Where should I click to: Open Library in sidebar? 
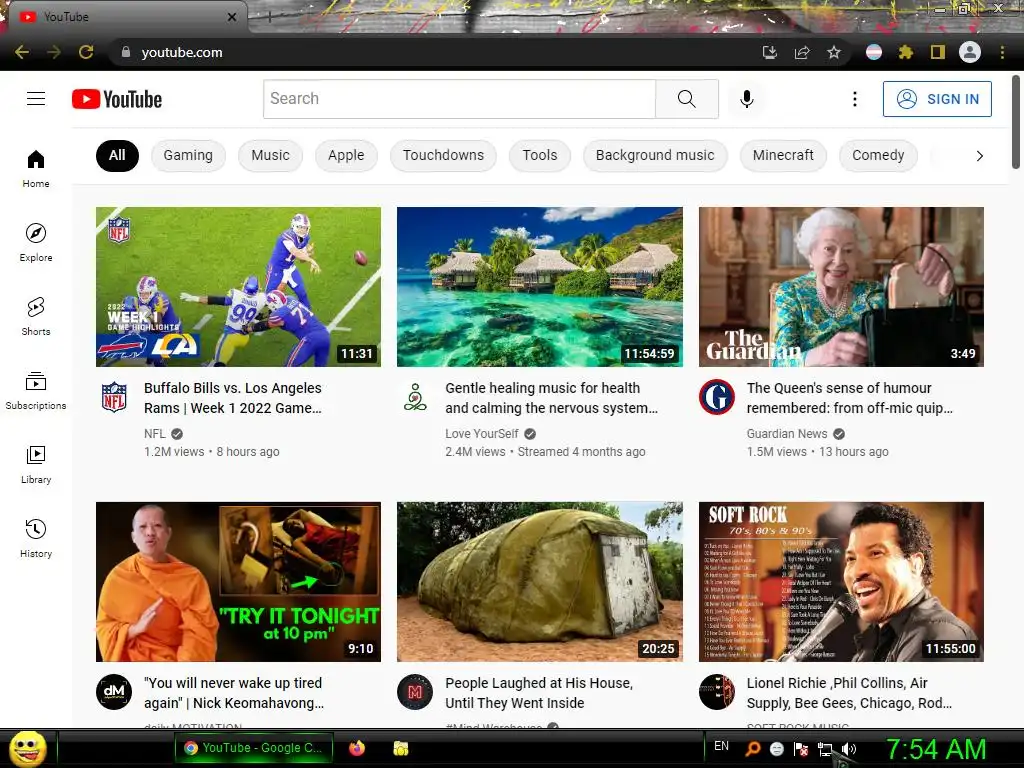[36, 464]
